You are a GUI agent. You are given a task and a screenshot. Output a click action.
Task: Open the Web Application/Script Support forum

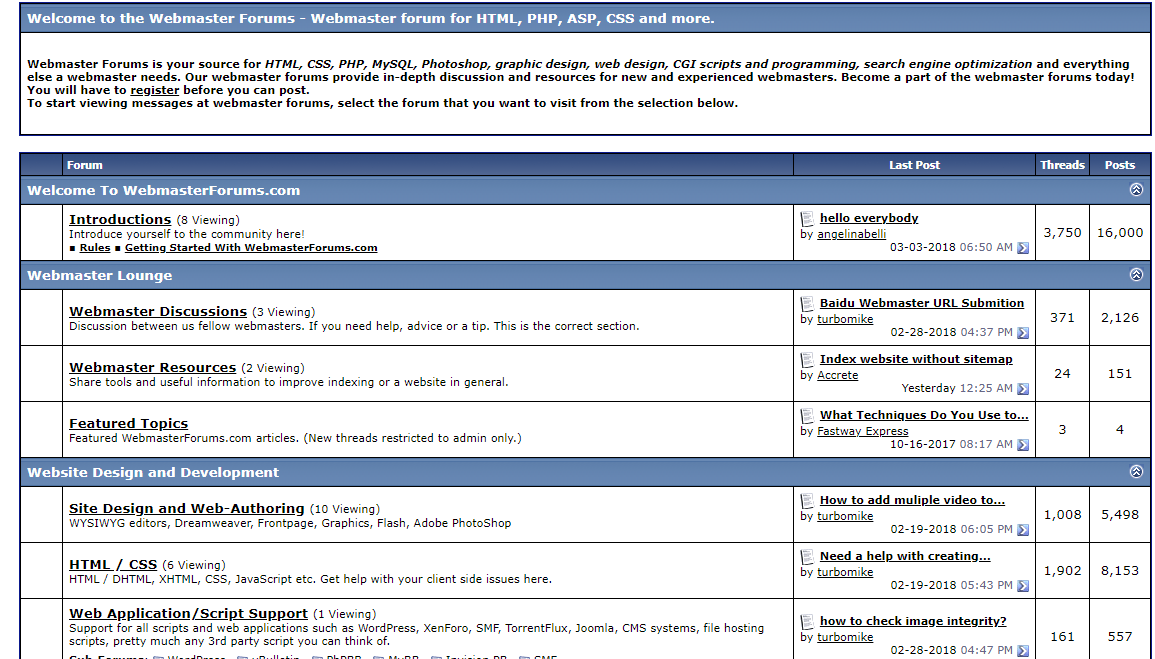pos(188,613)
